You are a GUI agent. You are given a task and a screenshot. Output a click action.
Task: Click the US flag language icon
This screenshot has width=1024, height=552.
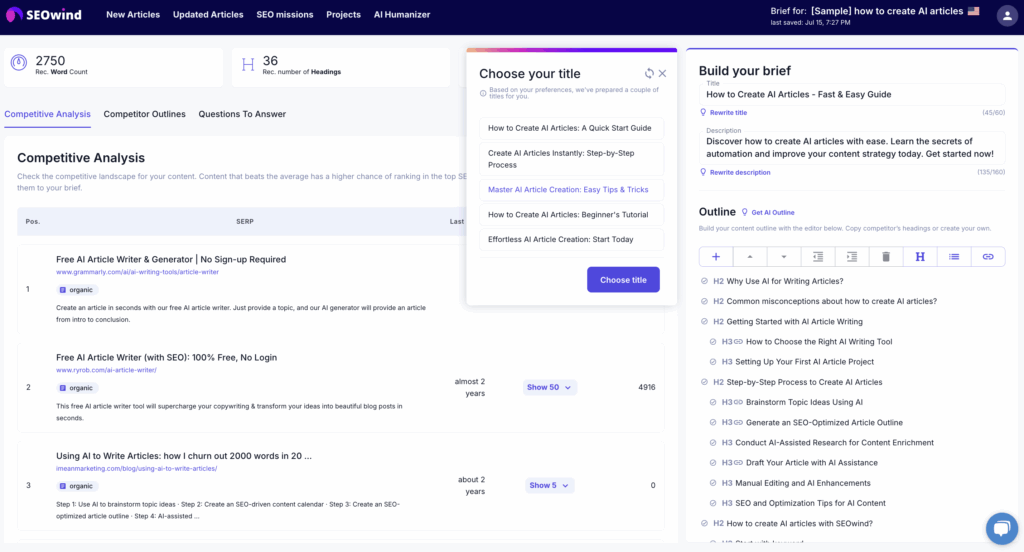pos(974,11)
